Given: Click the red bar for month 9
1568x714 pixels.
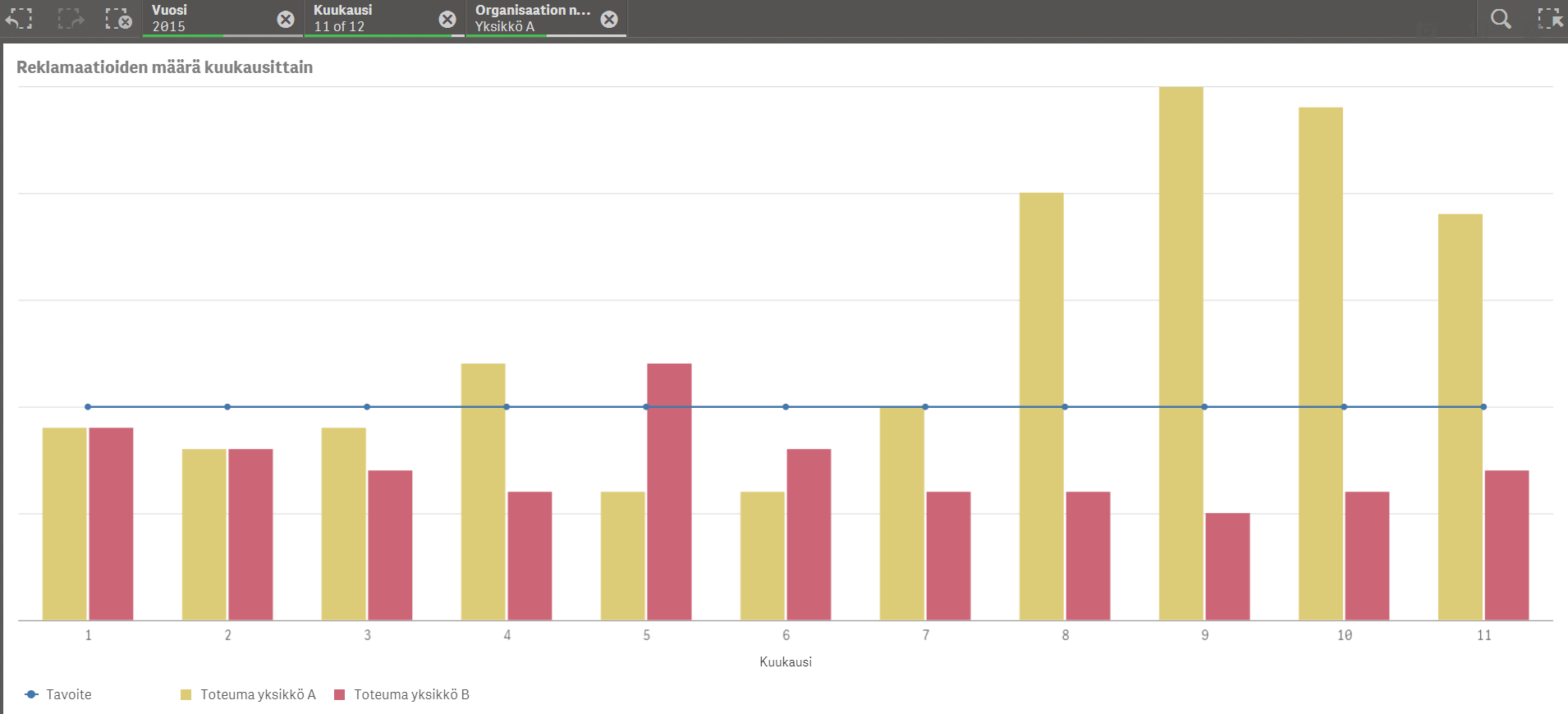Looking at the screenshot, I should pos(1227,566).
